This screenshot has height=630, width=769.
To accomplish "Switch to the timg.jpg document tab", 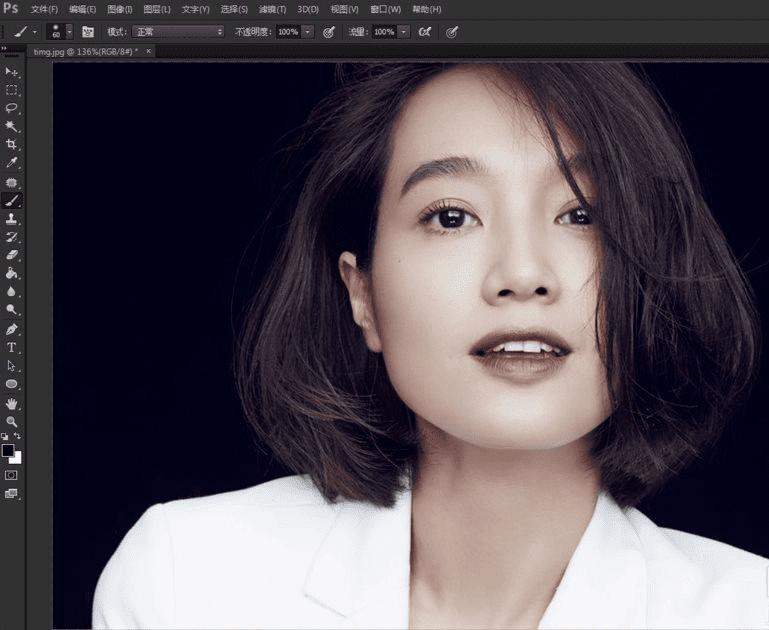I will click(84, 50).
